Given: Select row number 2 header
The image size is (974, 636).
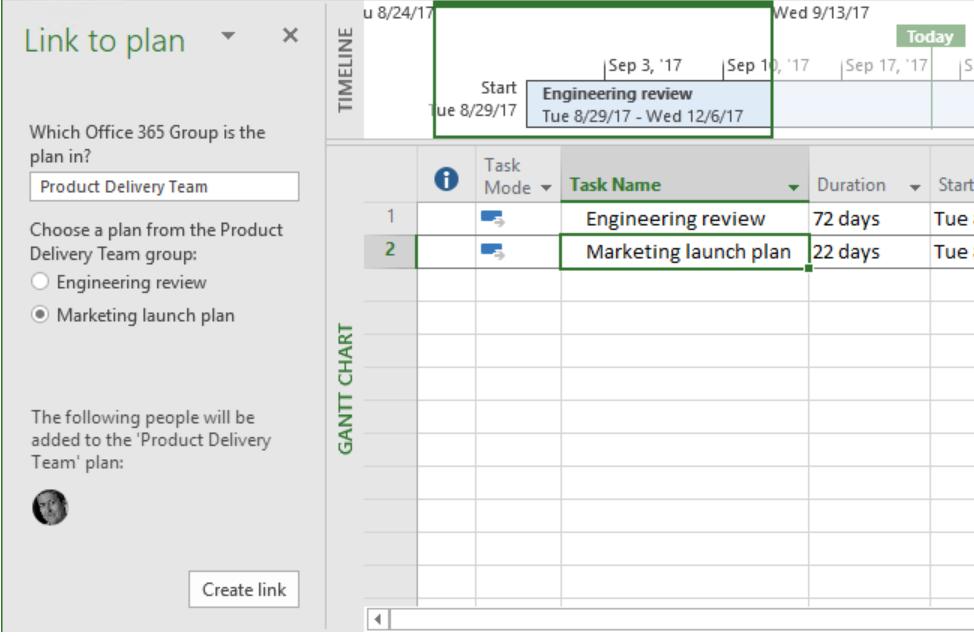Looking at the screenshot, I should [x=390, y=250].
